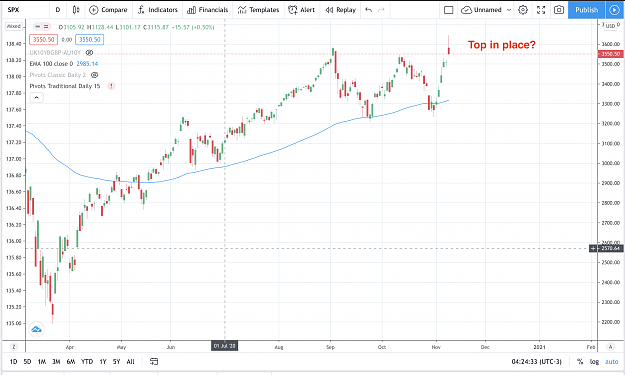Open chart settings gear

click(x=523, y=10)
